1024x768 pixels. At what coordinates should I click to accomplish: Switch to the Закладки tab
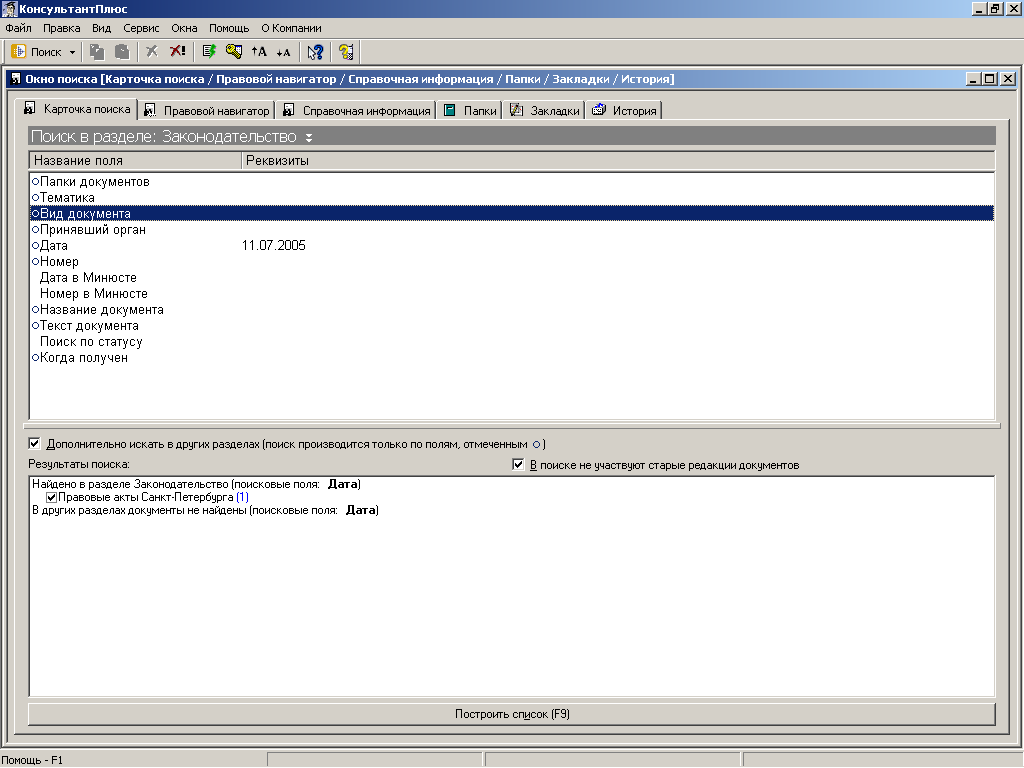click(x=545, y=110)
